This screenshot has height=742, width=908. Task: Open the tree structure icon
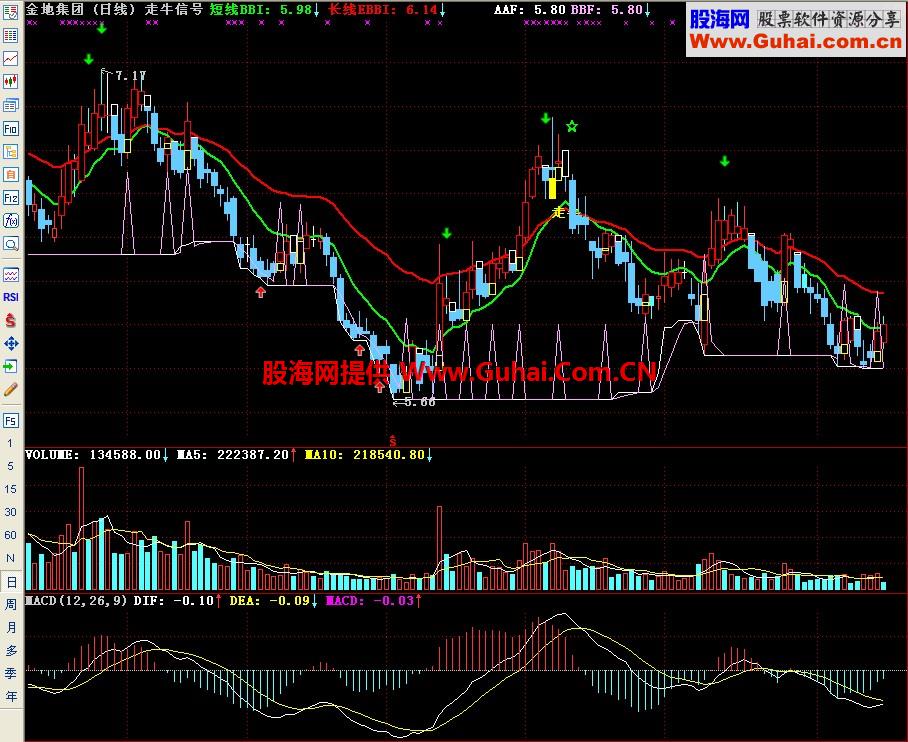(x=10, y=151)
